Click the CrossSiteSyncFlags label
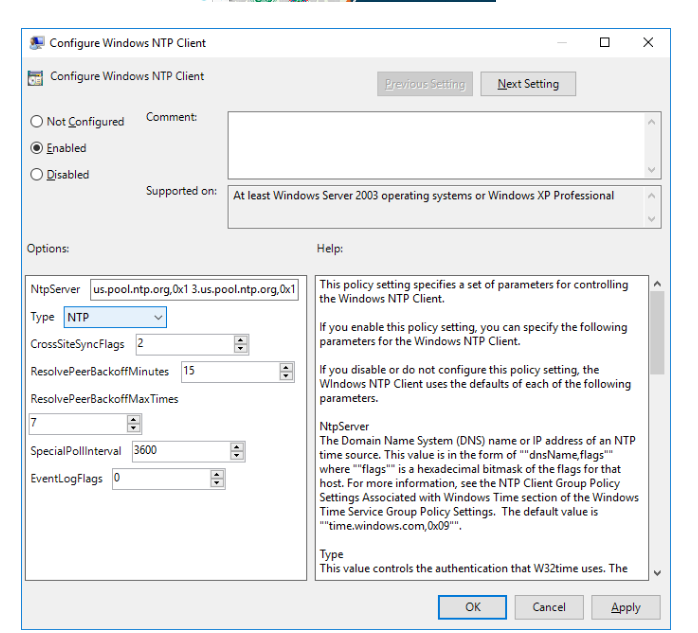 click(77, 345)
